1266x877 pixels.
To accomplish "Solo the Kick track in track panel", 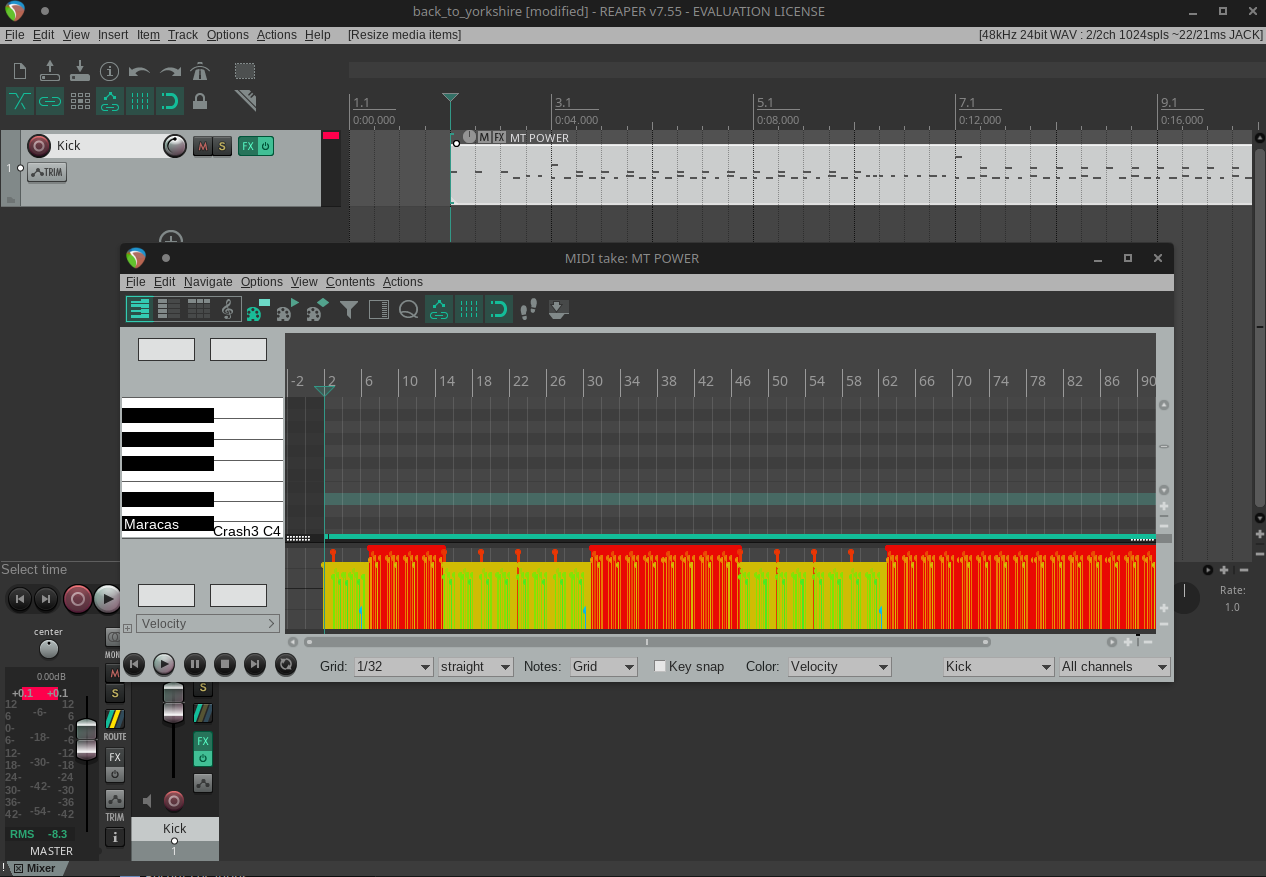I will [221, 146].
